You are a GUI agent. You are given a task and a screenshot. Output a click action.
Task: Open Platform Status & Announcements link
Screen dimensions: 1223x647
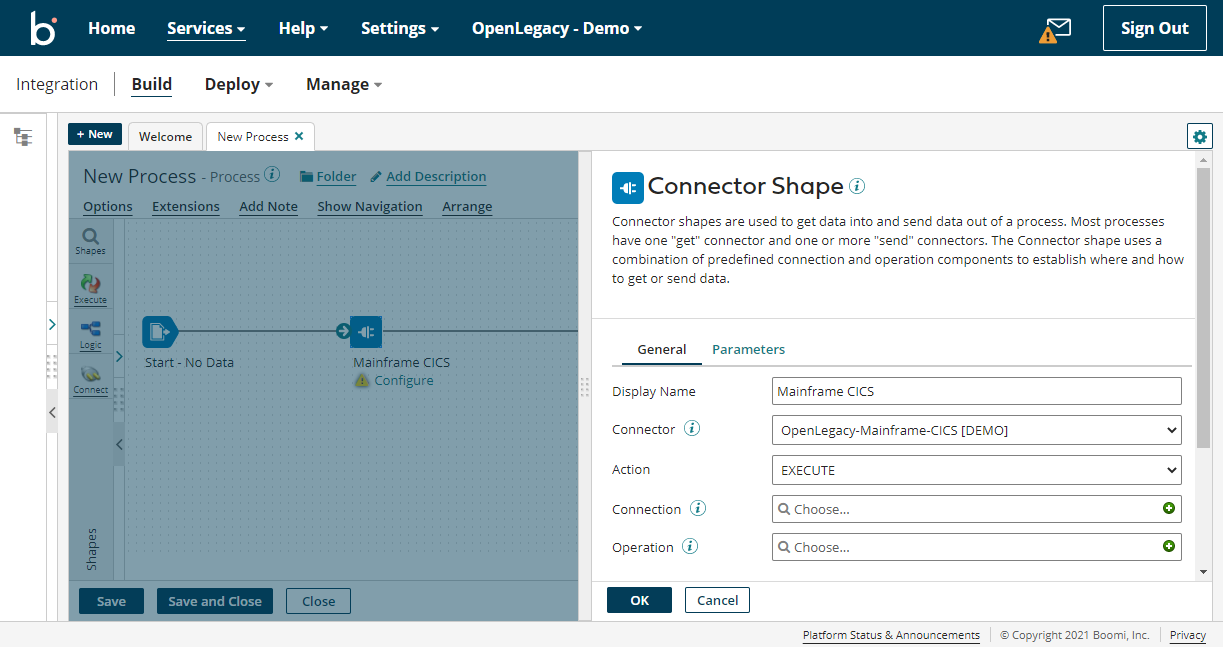pos(890,635)
